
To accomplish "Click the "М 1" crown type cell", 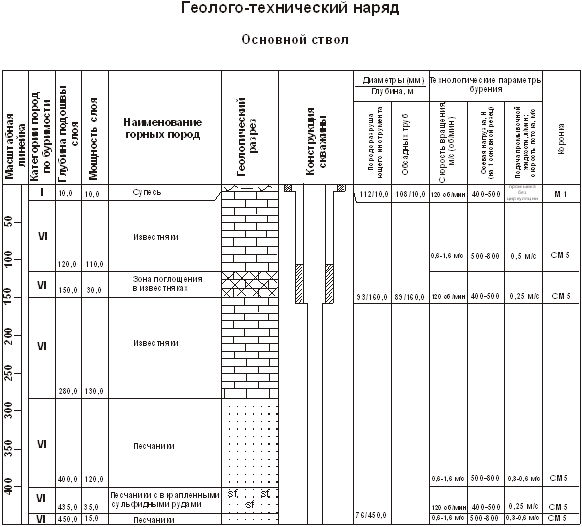I will click(560, 194).
